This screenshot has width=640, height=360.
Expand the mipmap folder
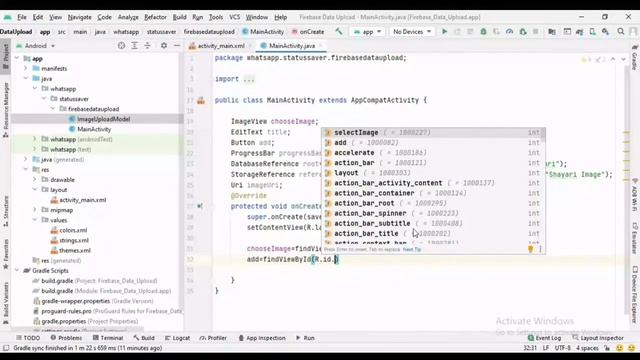[35, 210]
